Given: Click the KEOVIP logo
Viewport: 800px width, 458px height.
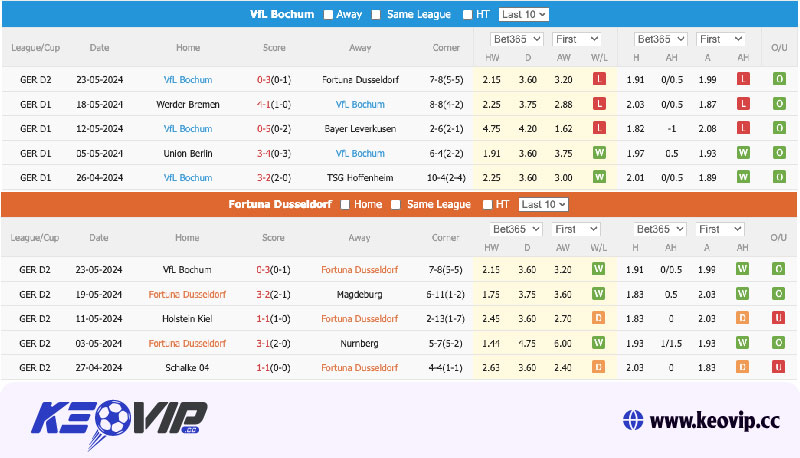Looking at the screenshot, I should (x=119, y=424).
